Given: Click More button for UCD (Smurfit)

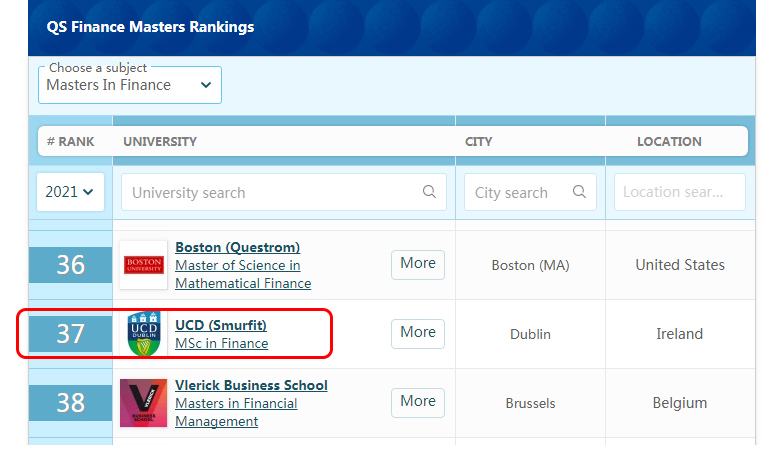Looking at the screenshot, I should pyautogui.click(x=417, y=332).
